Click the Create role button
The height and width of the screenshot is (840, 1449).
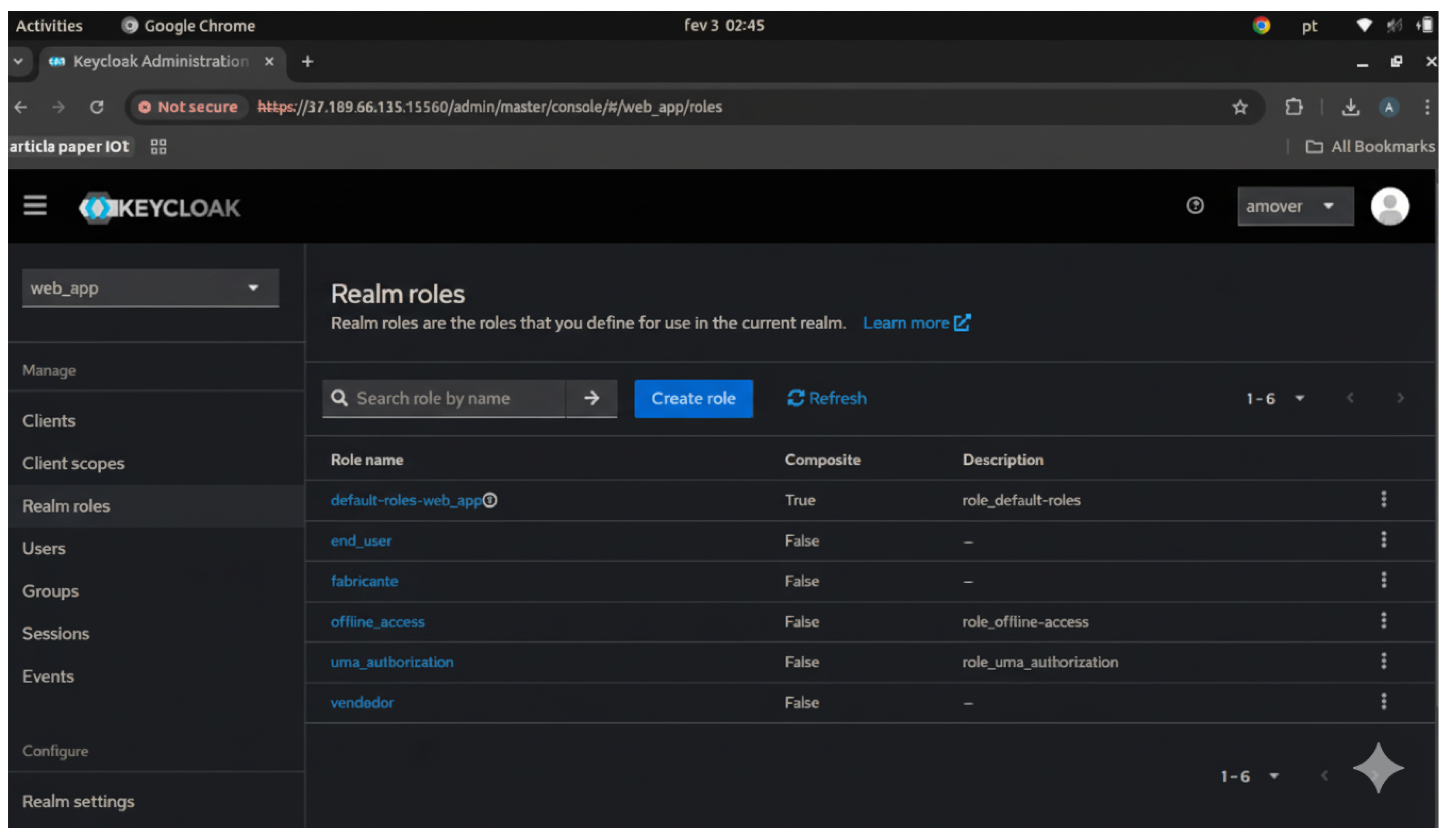693,398
